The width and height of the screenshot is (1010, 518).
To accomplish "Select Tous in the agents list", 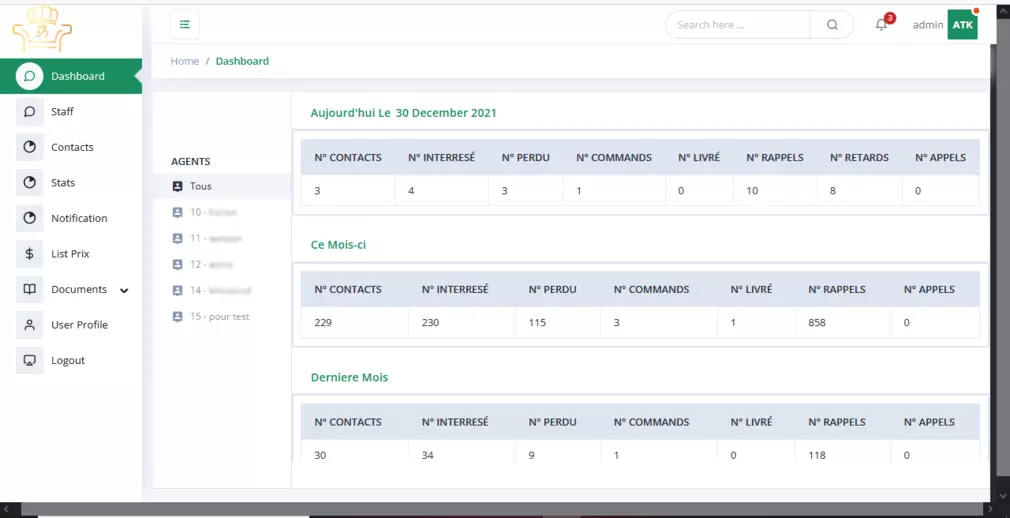I will coord(200,186).
